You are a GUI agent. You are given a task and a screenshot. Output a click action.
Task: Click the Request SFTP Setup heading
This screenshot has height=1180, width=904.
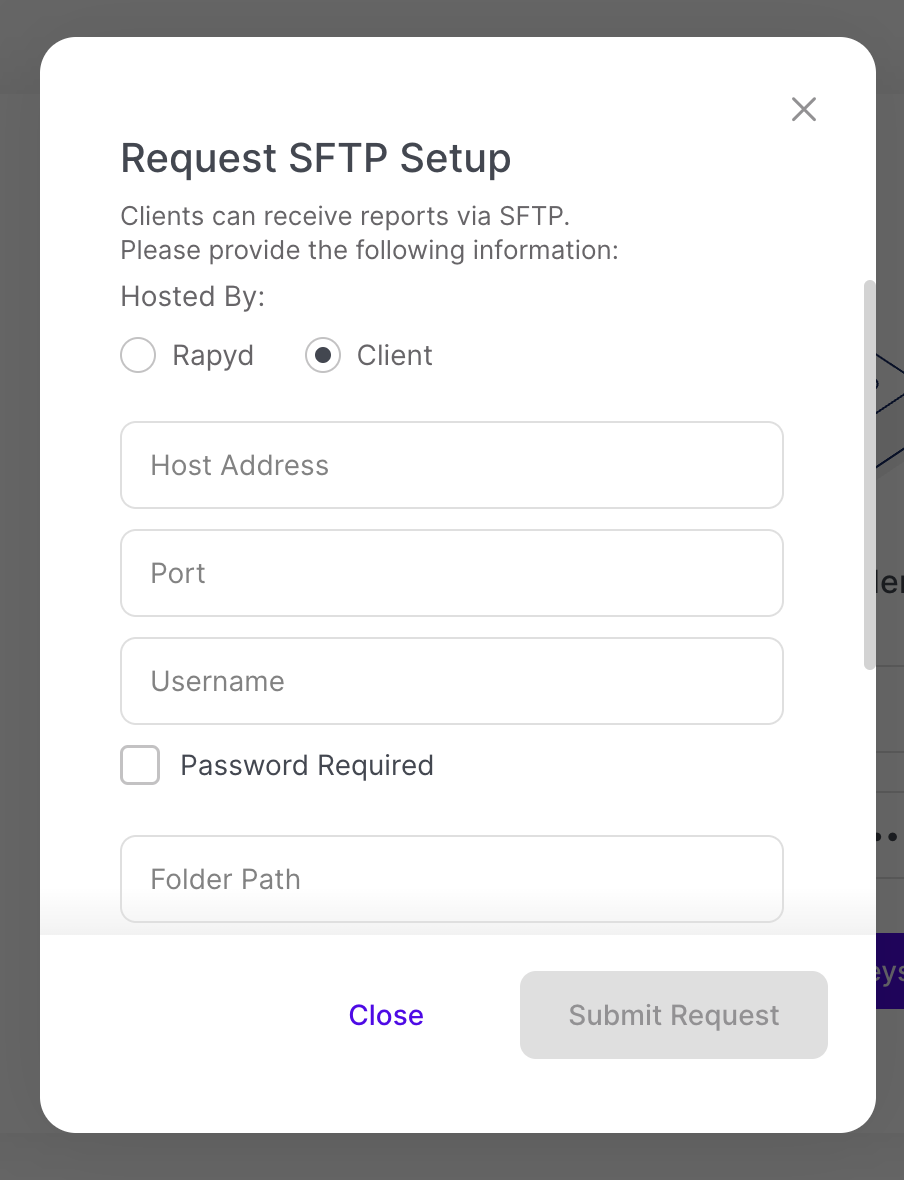click(315, 158)
